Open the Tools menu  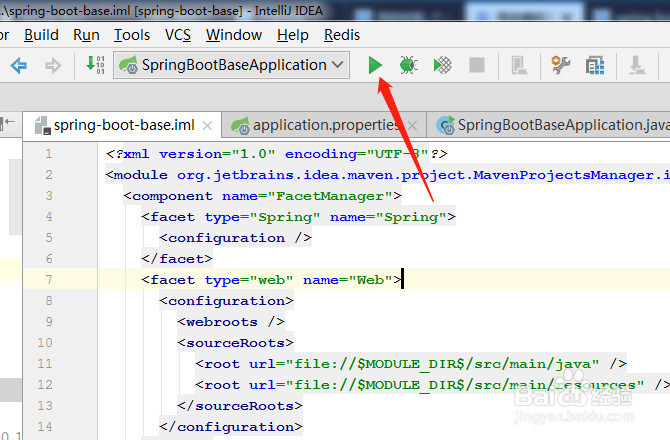[x=132, y=35]
